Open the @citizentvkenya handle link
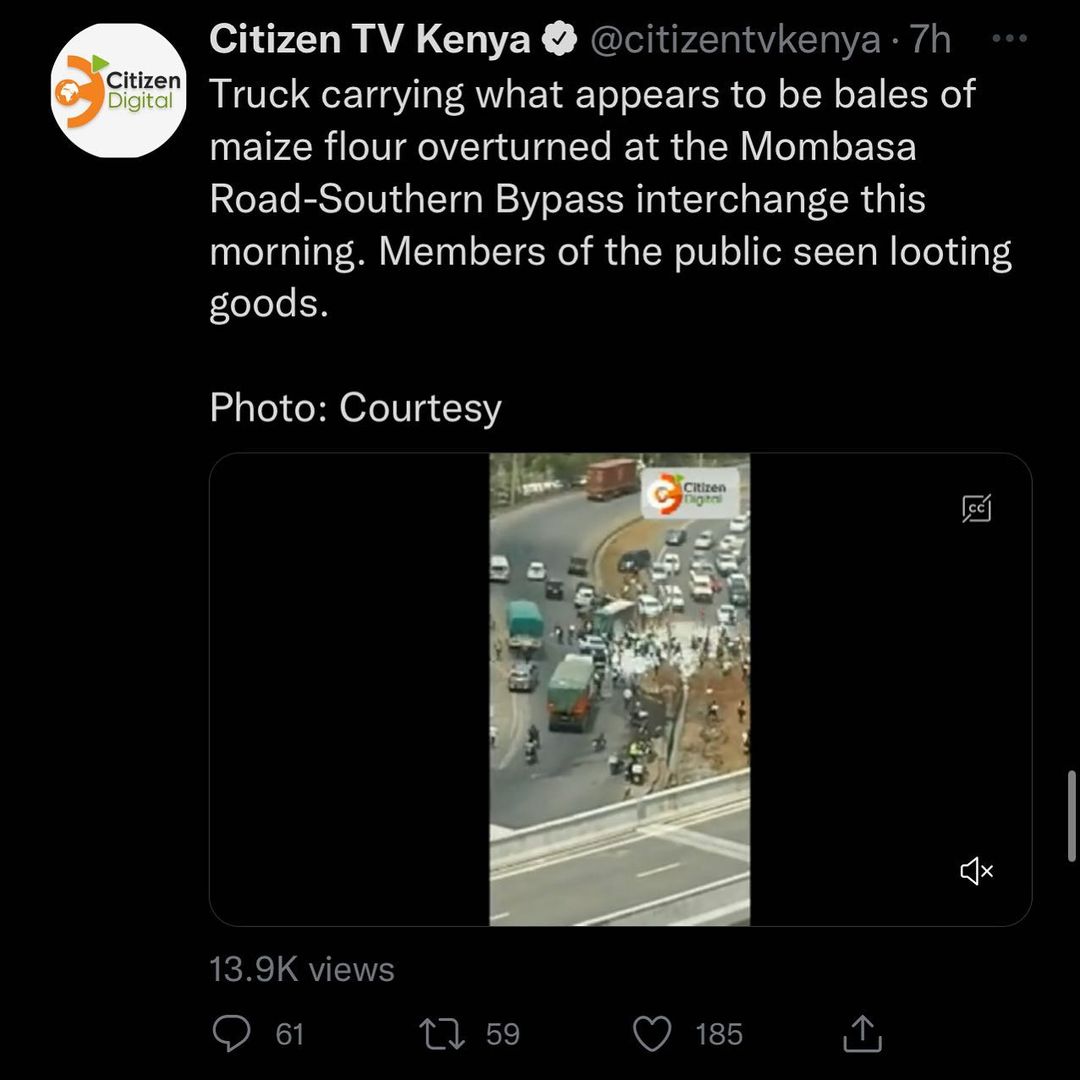Viewport: 1080px width, 1080px height. pyautogui.click(x=736, y=40)
